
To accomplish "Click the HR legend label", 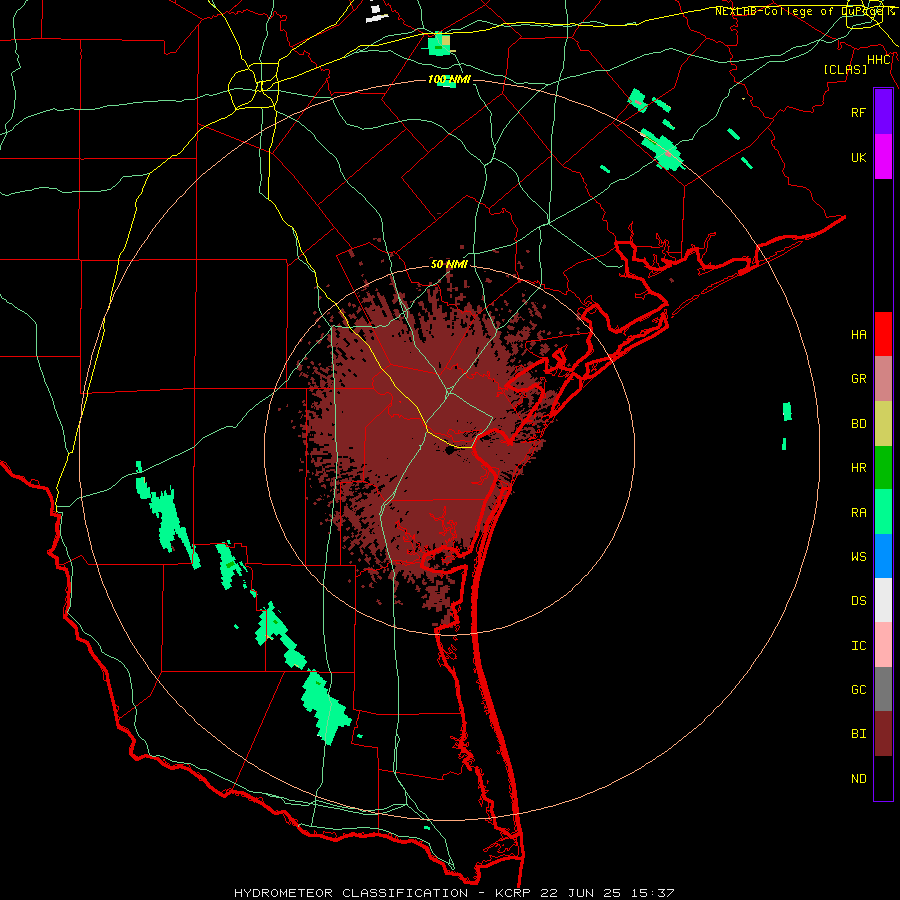I will click(859, 468).
